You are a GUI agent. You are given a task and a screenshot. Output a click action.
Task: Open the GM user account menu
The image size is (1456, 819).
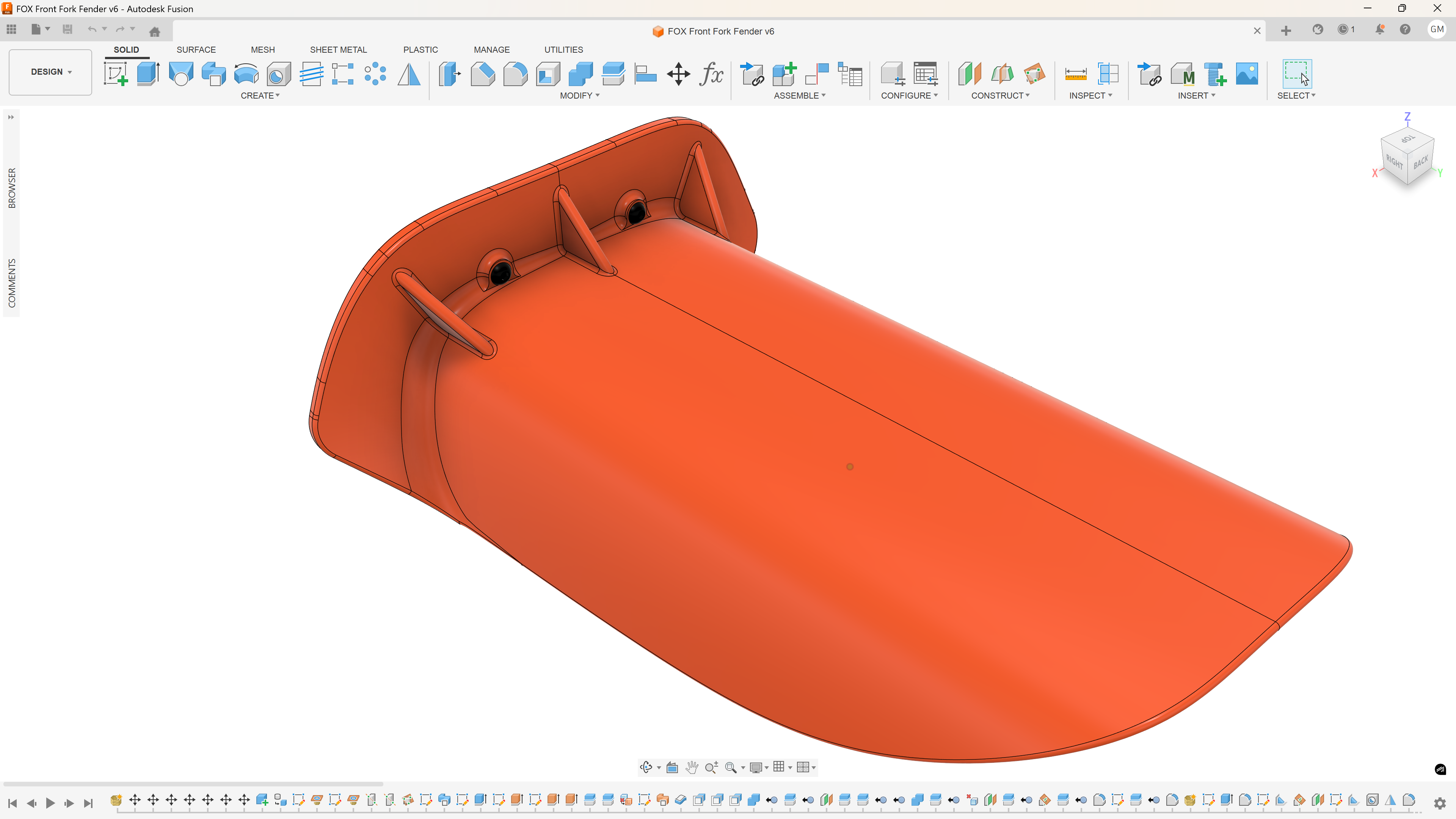[1437, 30]
